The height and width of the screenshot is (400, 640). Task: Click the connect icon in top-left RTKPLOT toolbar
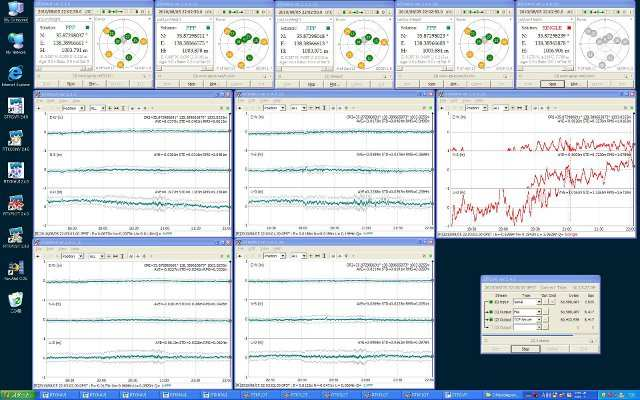pyautogui.click(x=38, y=108)
